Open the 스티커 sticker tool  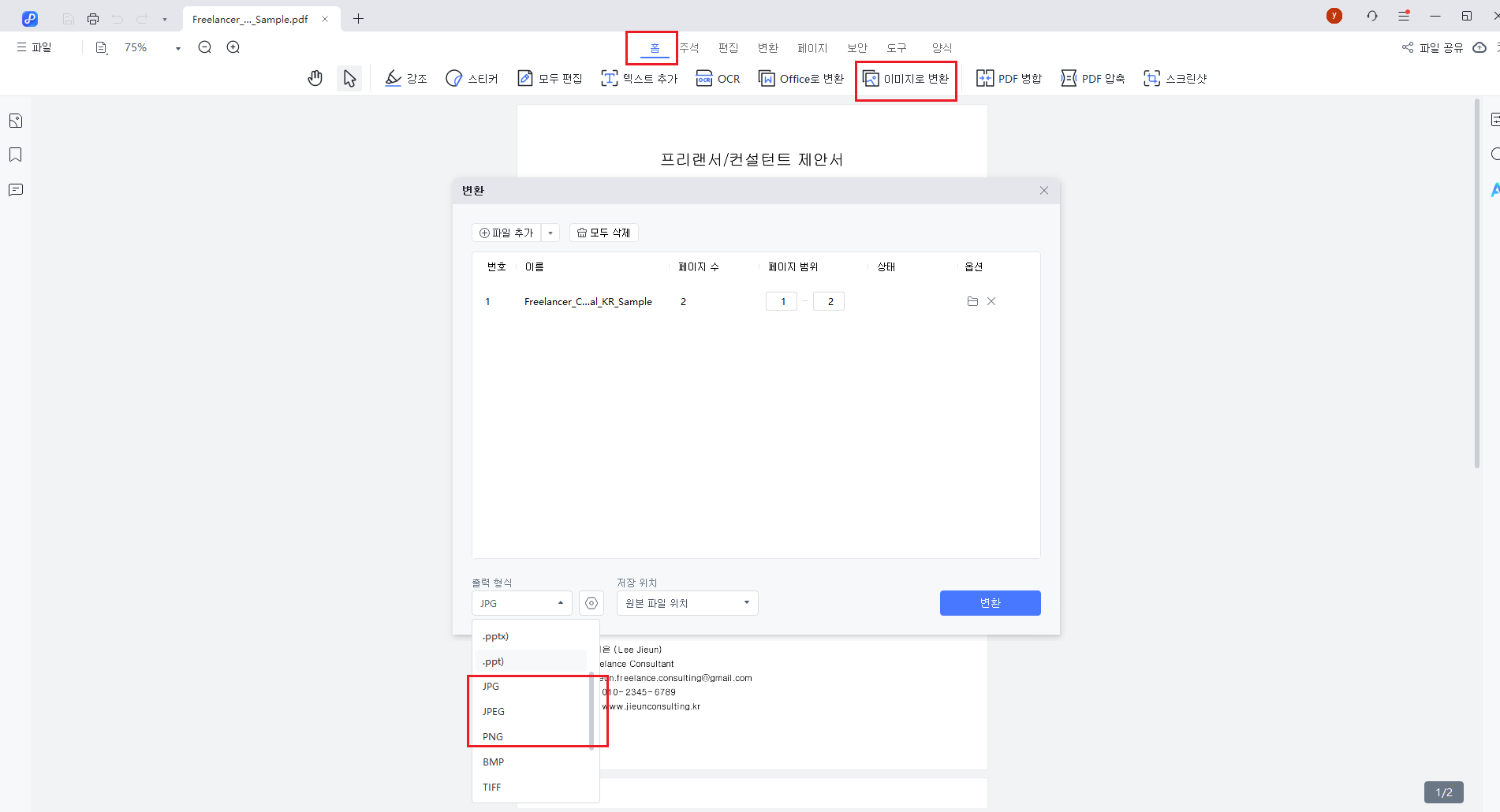[471, 78]
